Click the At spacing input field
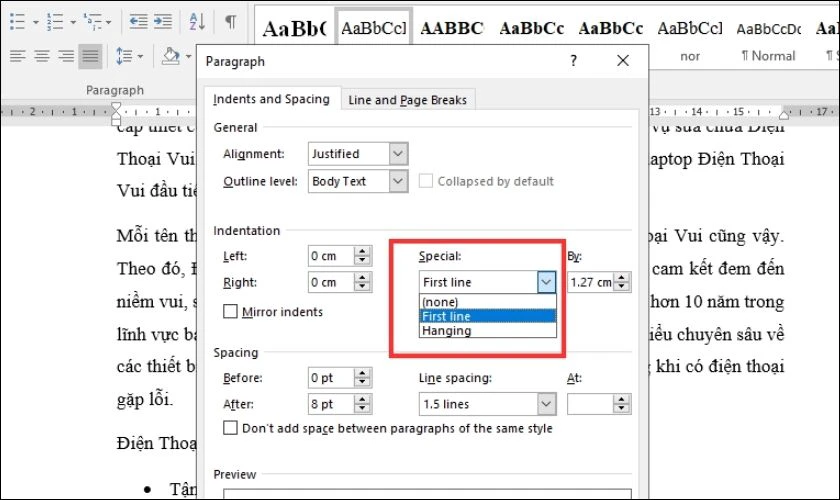The height and width of the screenshot is (500, 840). click(x=590, y=404)
